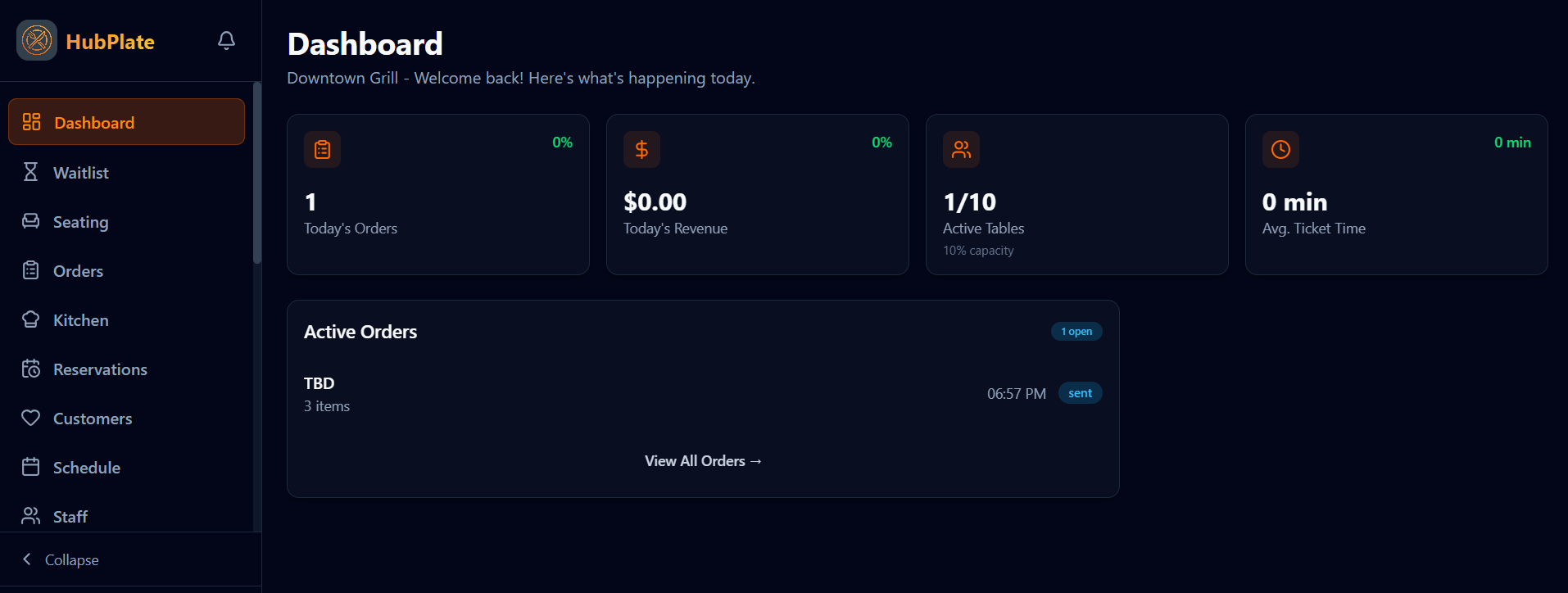Open the Dashboard menu item

pos(126,122)
